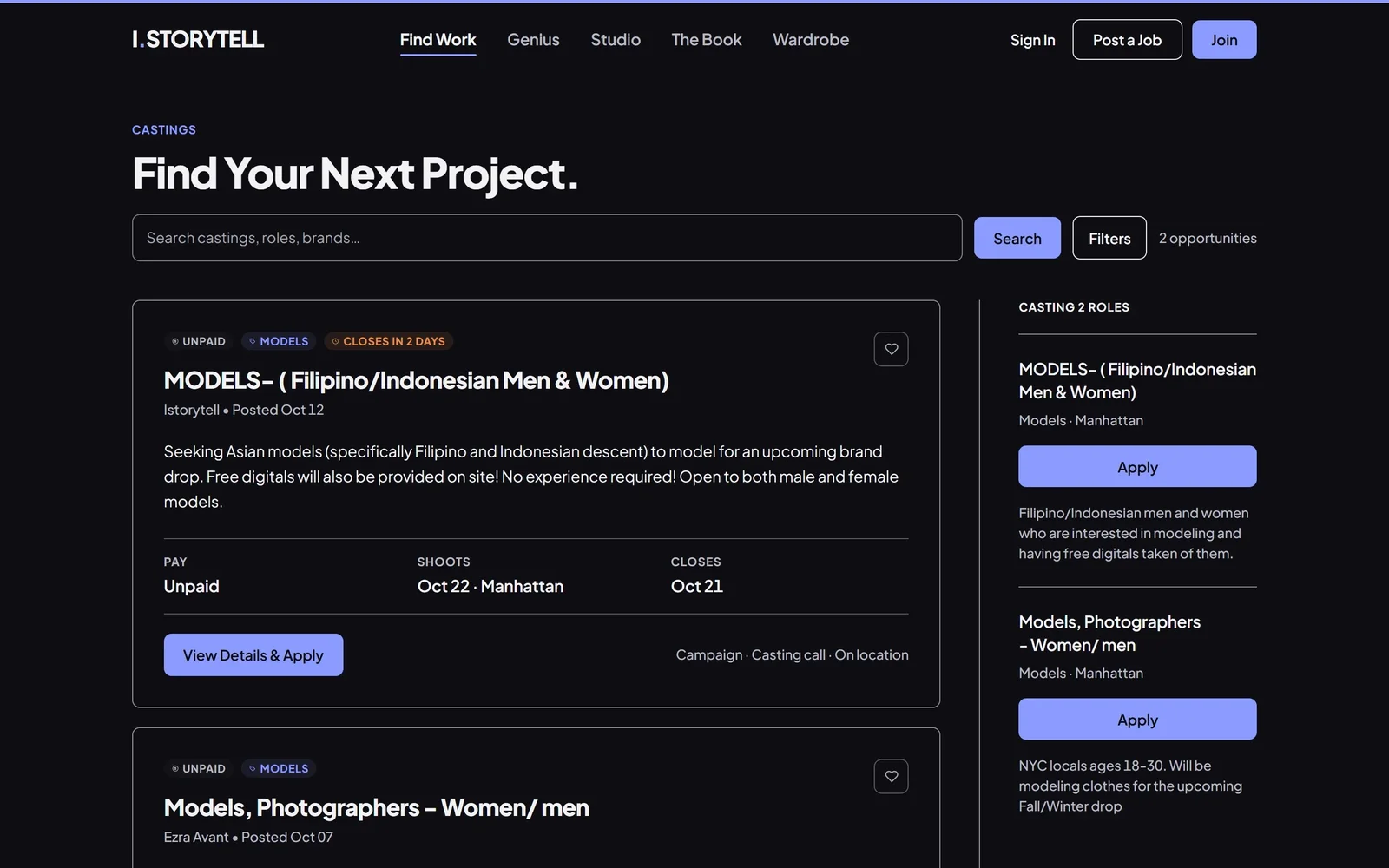The width and height of the screenshot is (1389, 868).
Task: Click the 'Oct 22 · Manhattan' shoots value
Action: click(x=490, y=586)
